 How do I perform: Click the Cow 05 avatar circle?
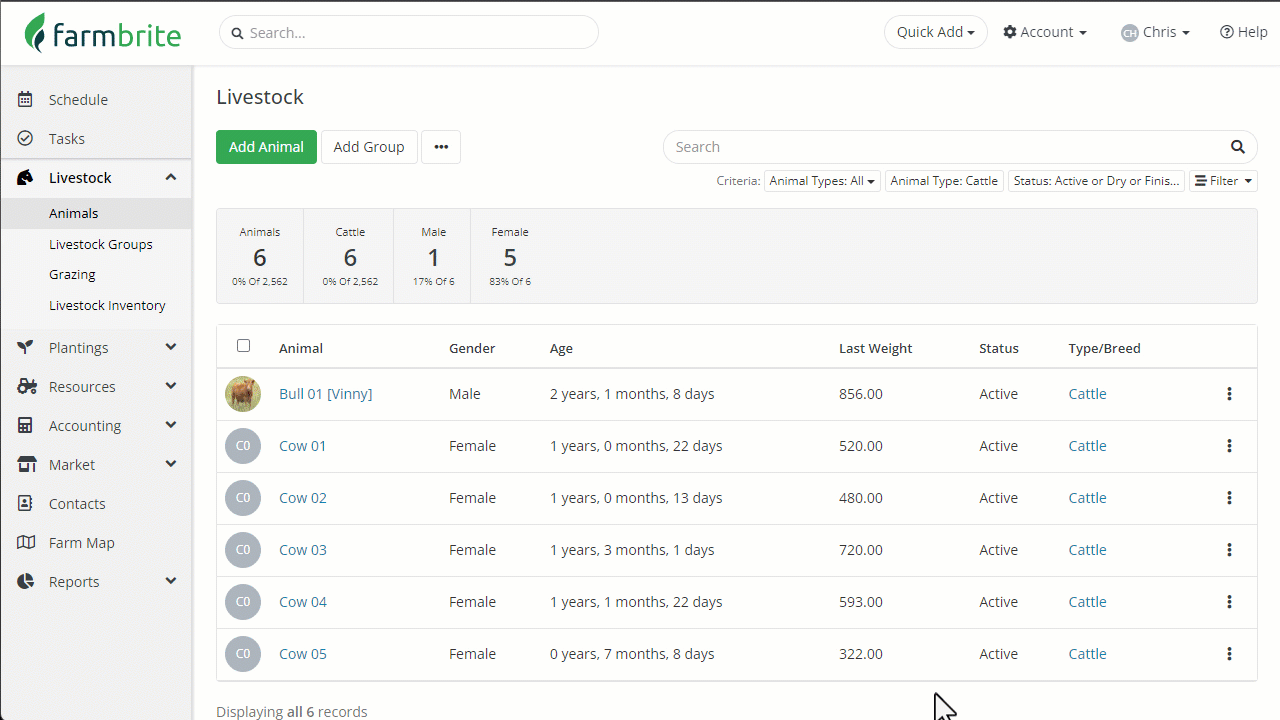point(243,654)
